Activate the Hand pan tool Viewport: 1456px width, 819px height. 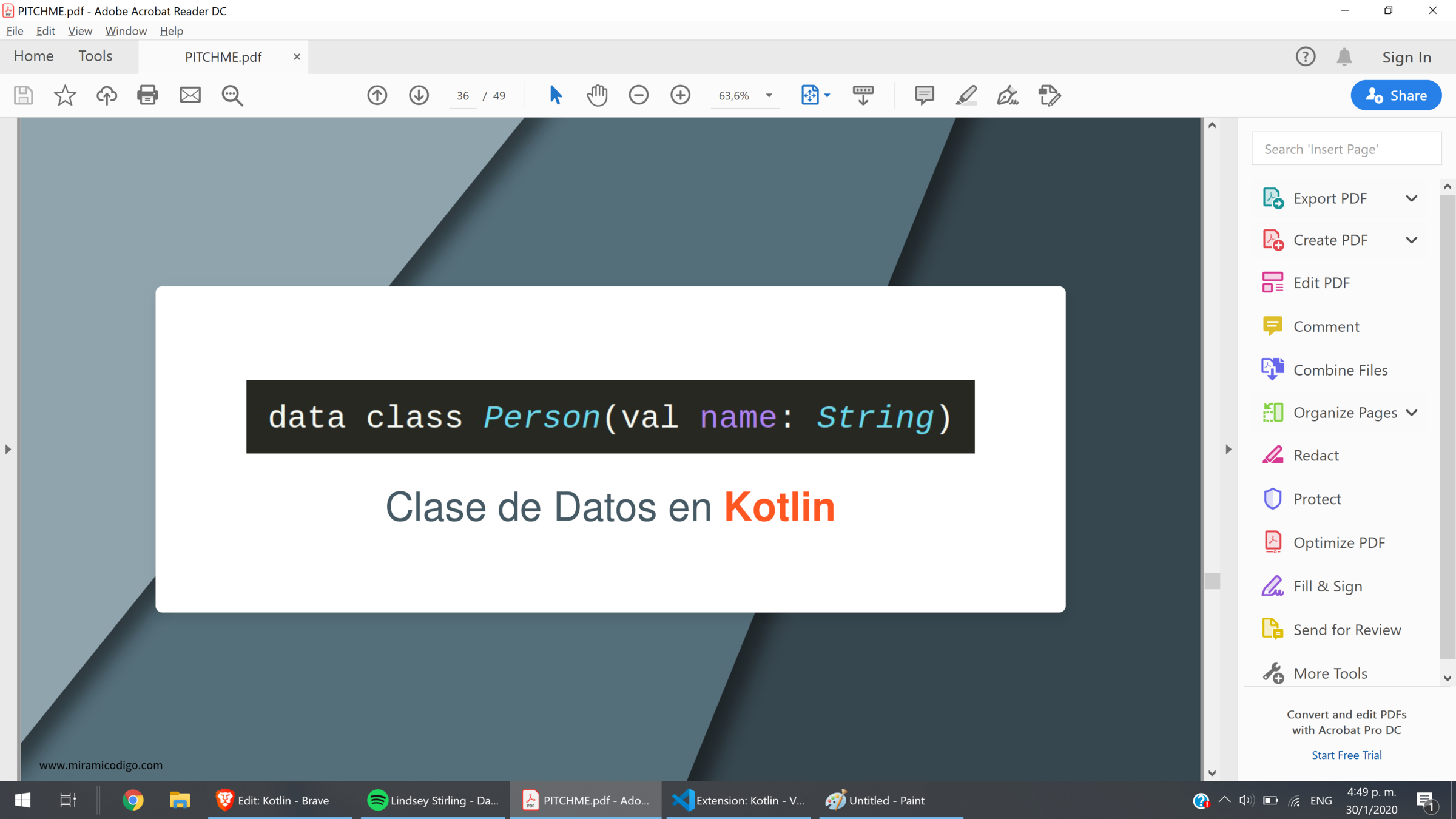coord(597,95)
